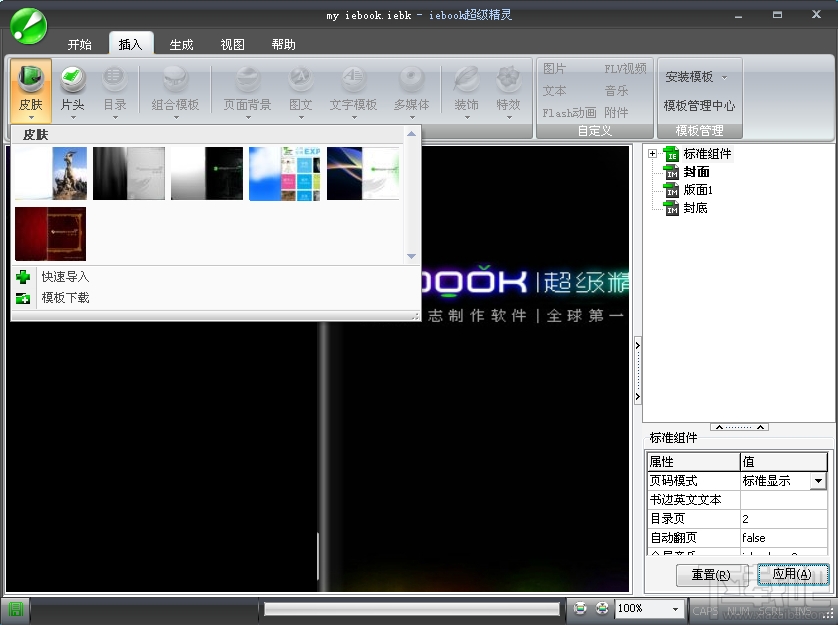
Task: Click the 应用(A) button
Action: [792, 574]
